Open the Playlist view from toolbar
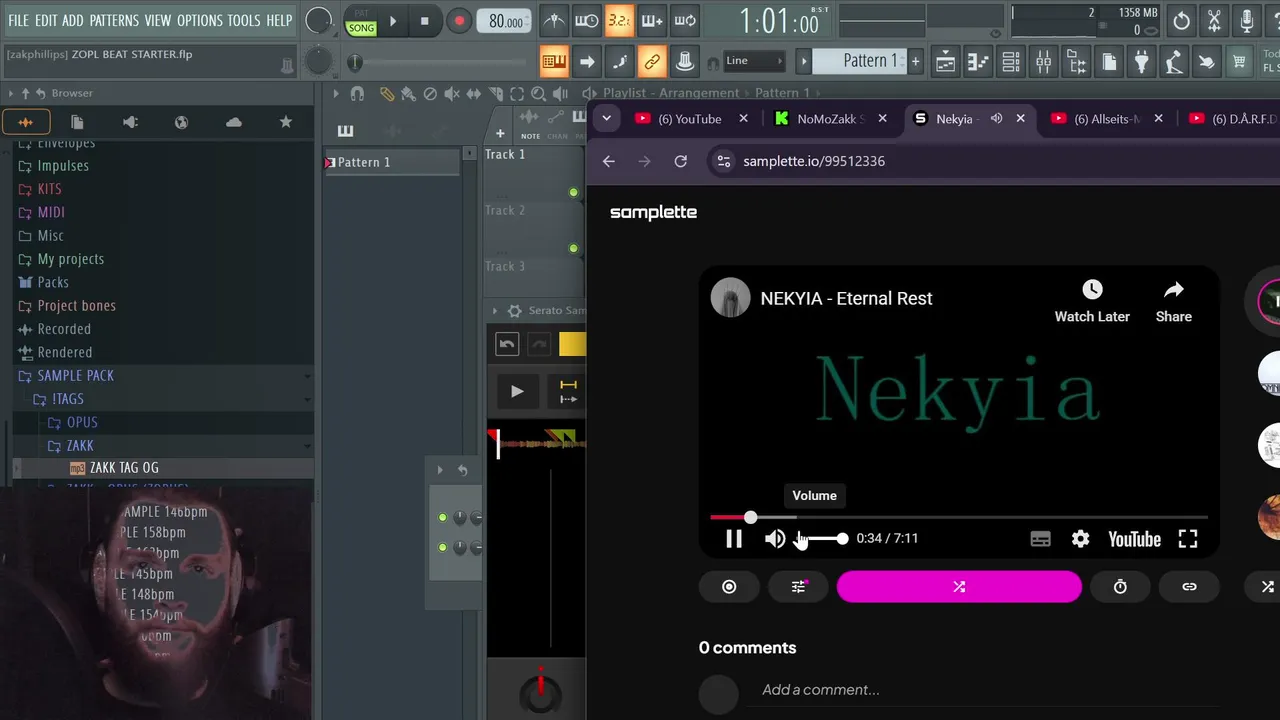This screenshot has height=720, width=1280. click(x=945, y=62)
